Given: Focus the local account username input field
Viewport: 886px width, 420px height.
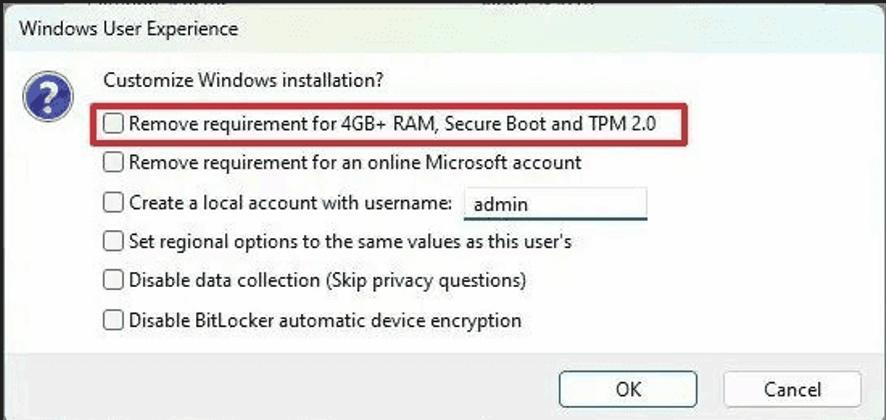Looking at the screenshot, I should point(555,203).
